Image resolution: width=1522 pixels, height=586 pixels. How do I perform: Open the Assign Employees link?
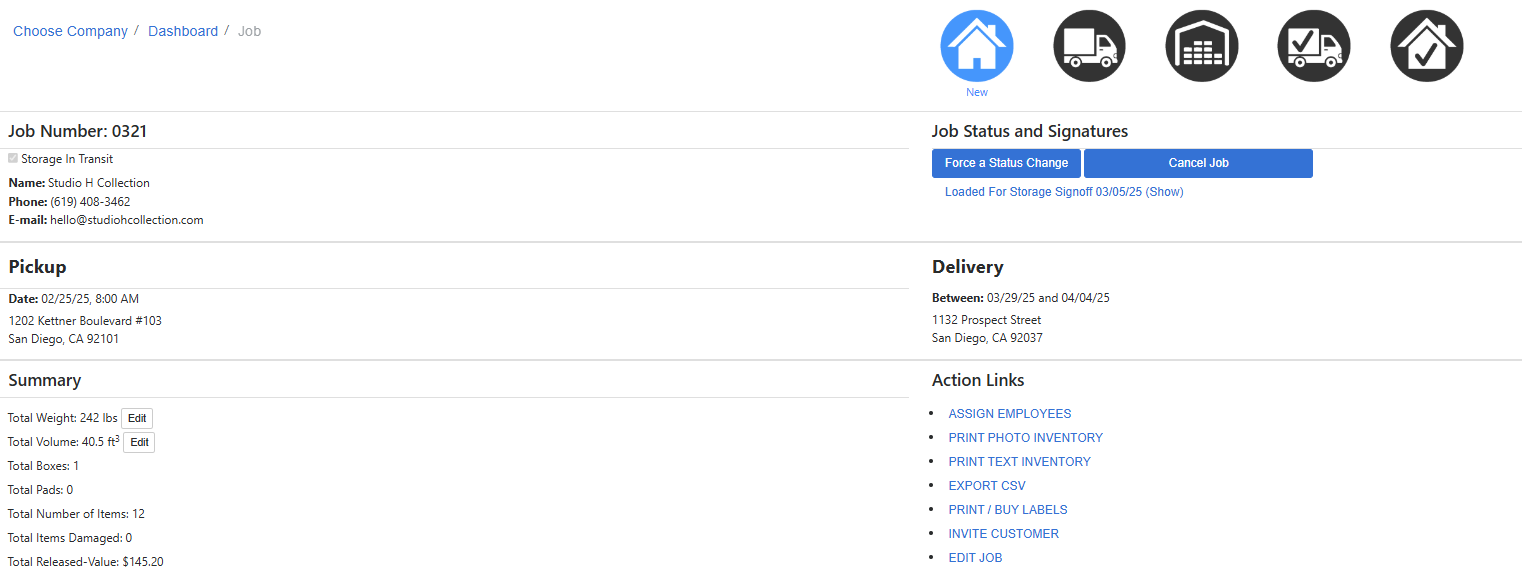(1009, 414)
